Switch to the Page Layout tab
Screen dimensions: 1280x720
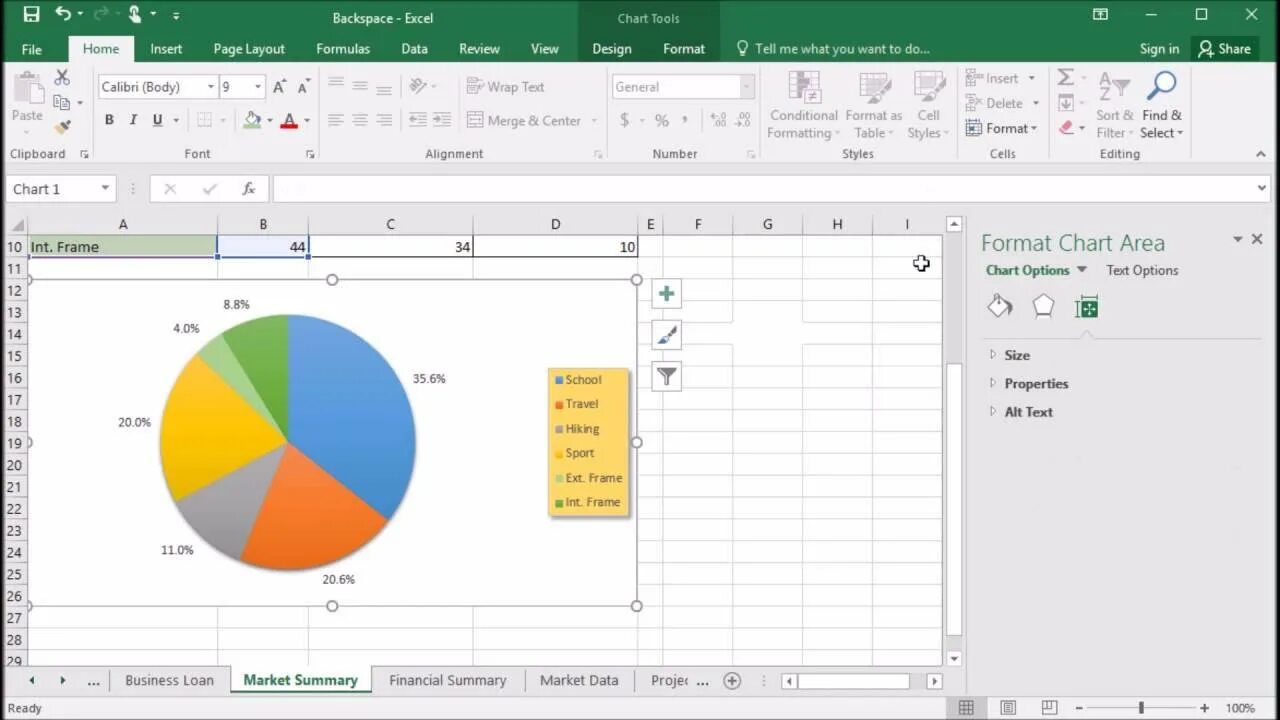tap(249, 49)
